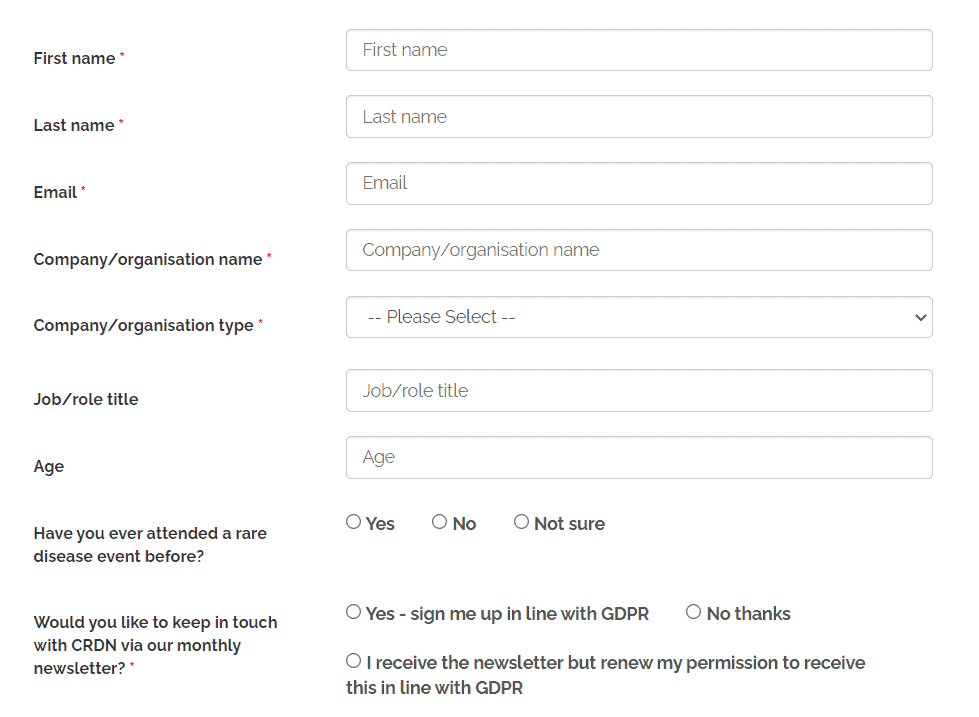Viewport: 979px width, 717px height.
Task: Select 'No thanks' for the newsletter question
Action: point(693,611)
